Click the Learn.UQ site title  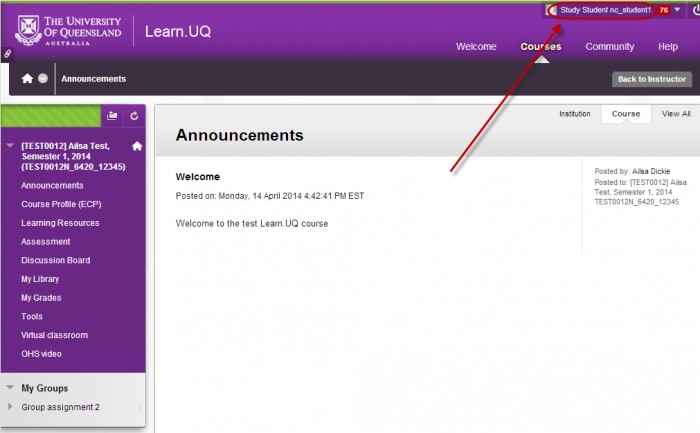(x=178, y=31)
